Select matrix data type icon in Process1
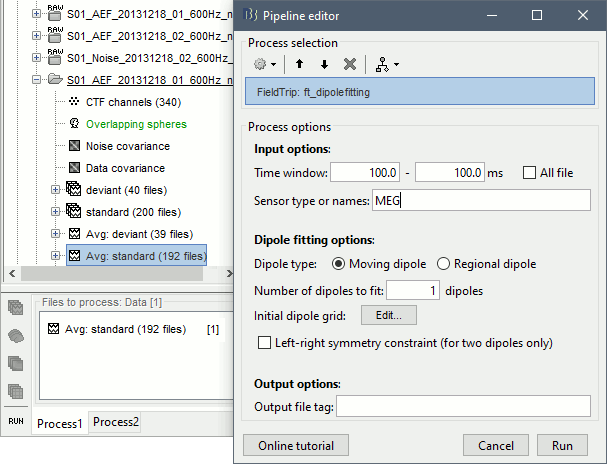 click(16, 390)
